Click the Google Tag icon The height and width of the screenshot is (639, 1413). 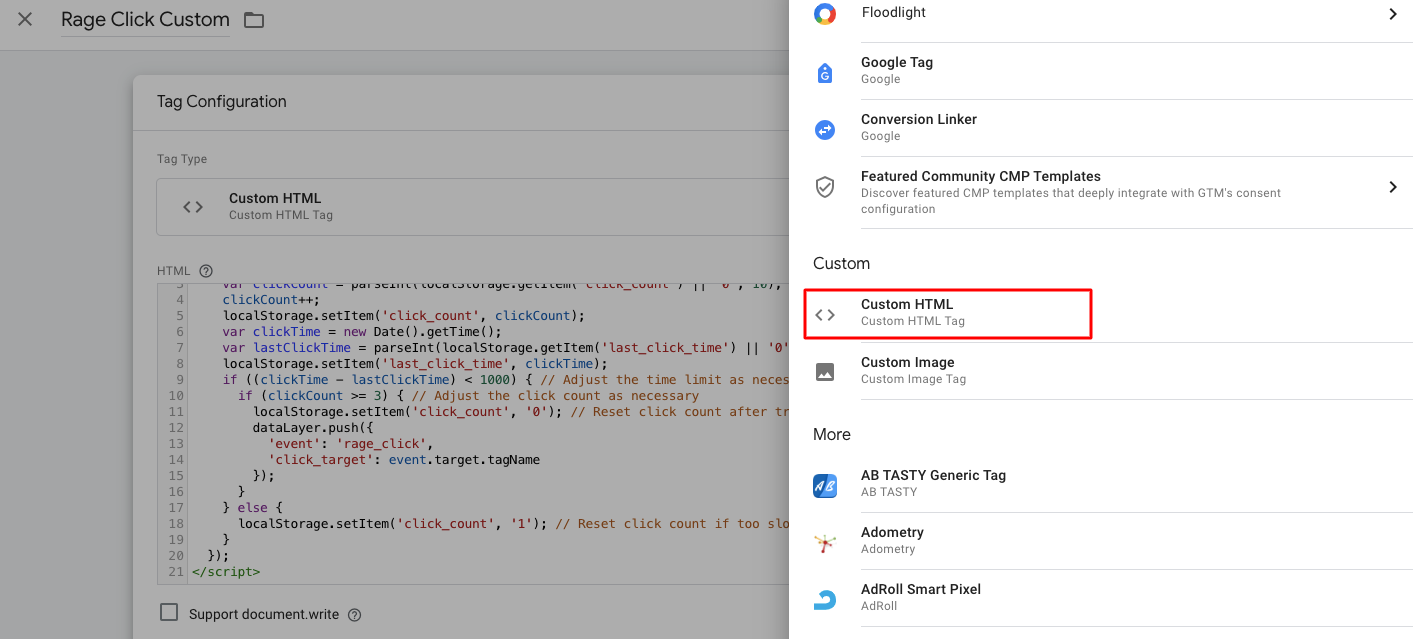pos(825,72)
